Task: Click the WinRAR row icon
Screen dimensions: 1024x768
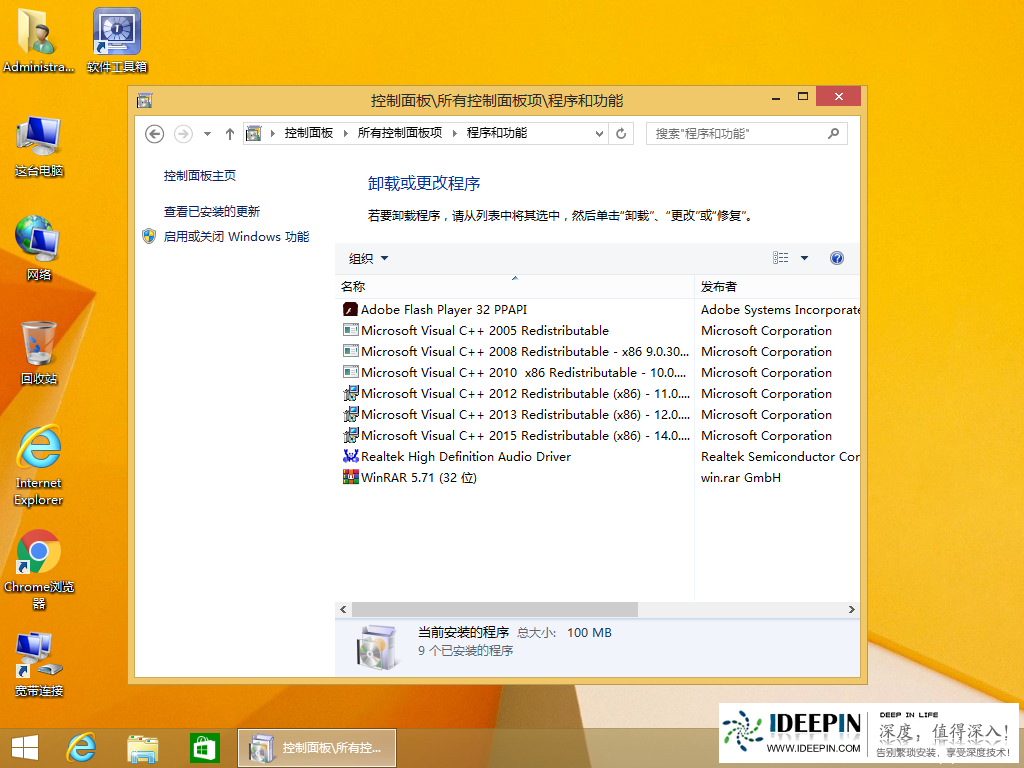Action: (x=350, y=477)
